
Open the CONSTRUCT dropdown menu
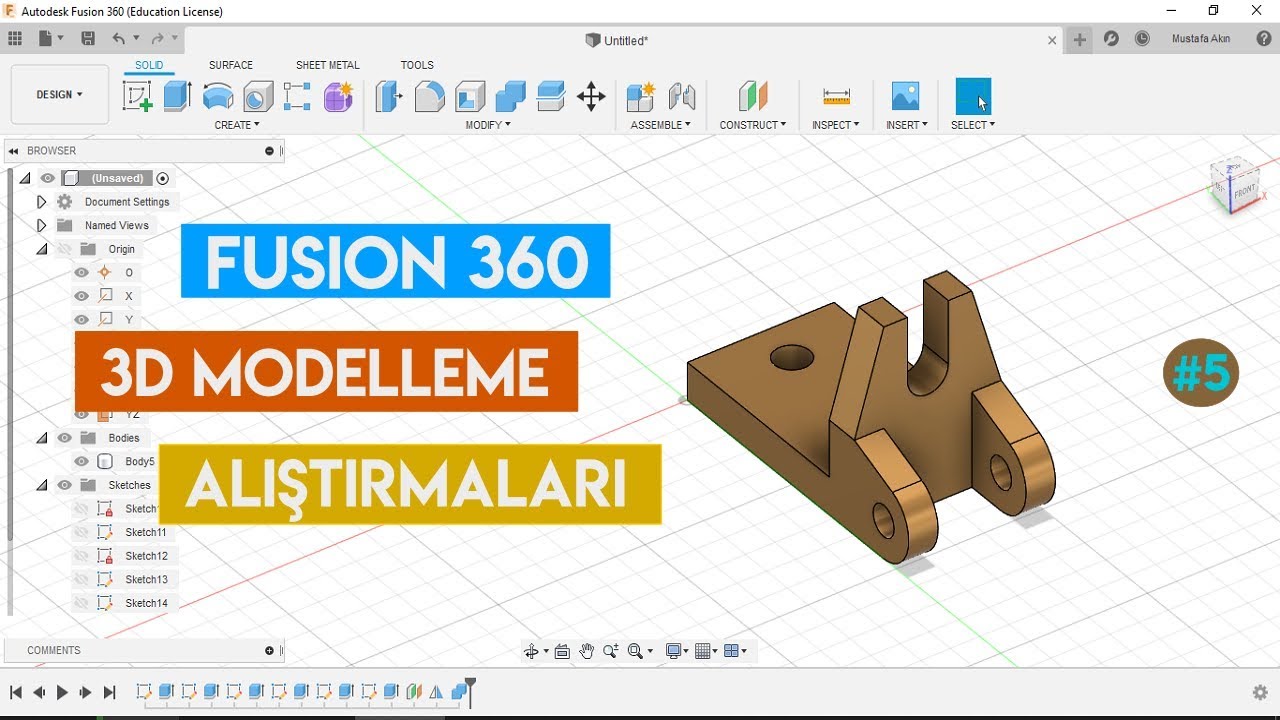pos(753,125)
